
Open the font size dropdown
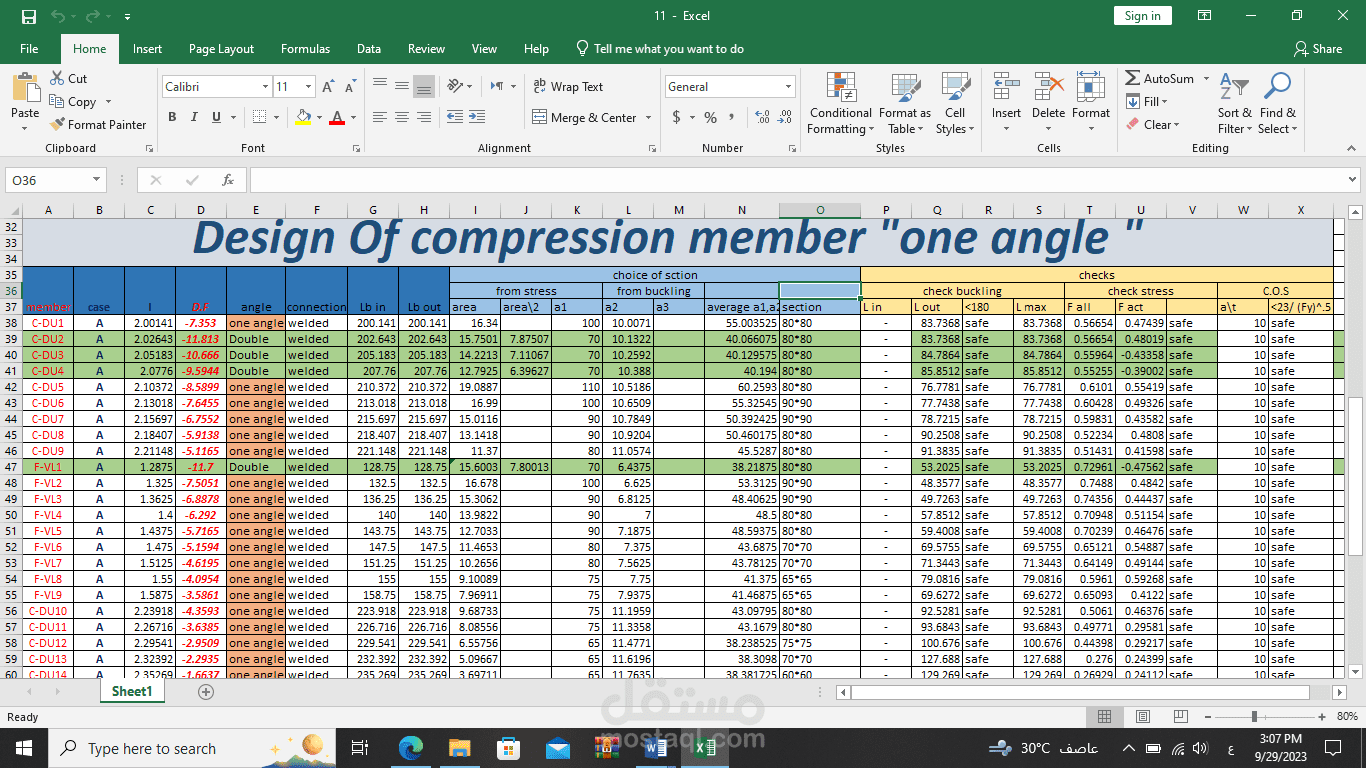tap(308, 87)
